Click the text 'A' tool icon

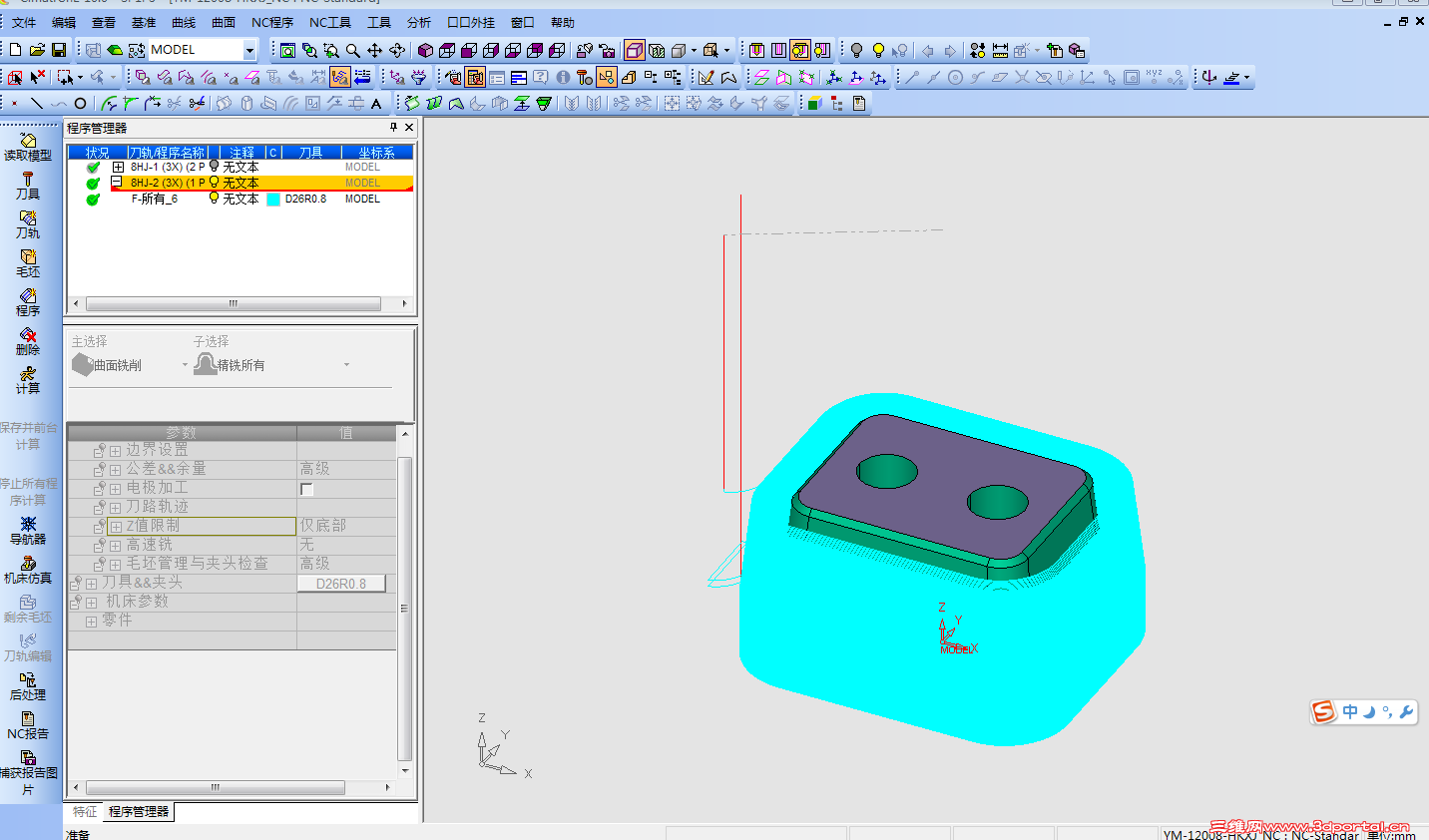376,103
